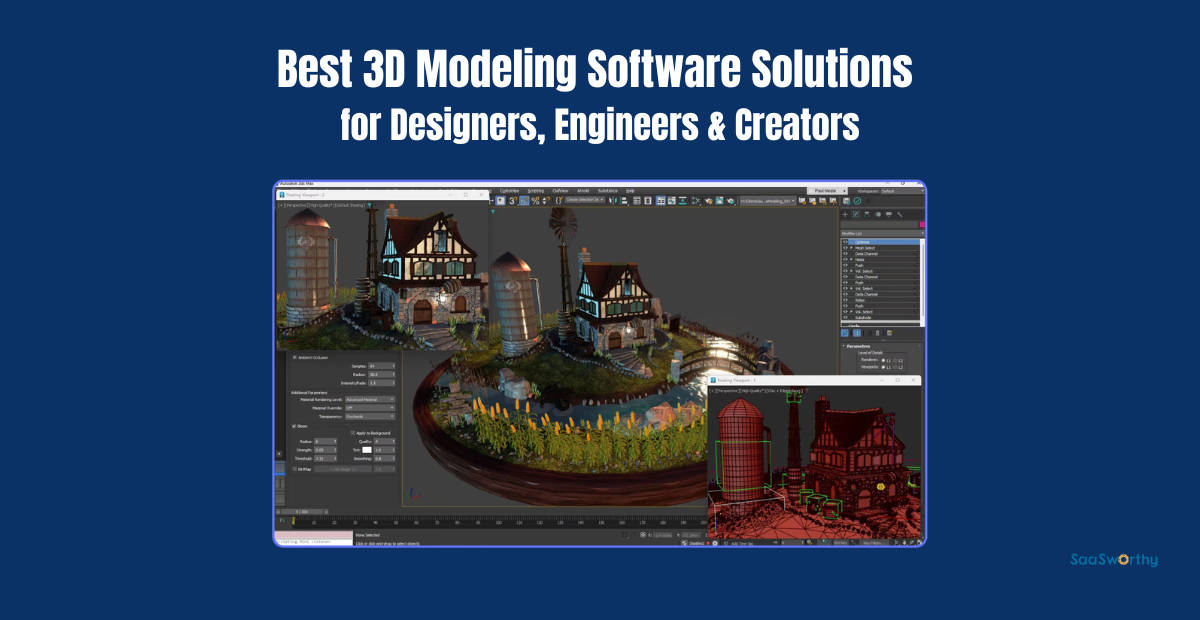Select the Create tab in command panel
Viewport: 1200px width, 620px height.
(x=845, y=214)
